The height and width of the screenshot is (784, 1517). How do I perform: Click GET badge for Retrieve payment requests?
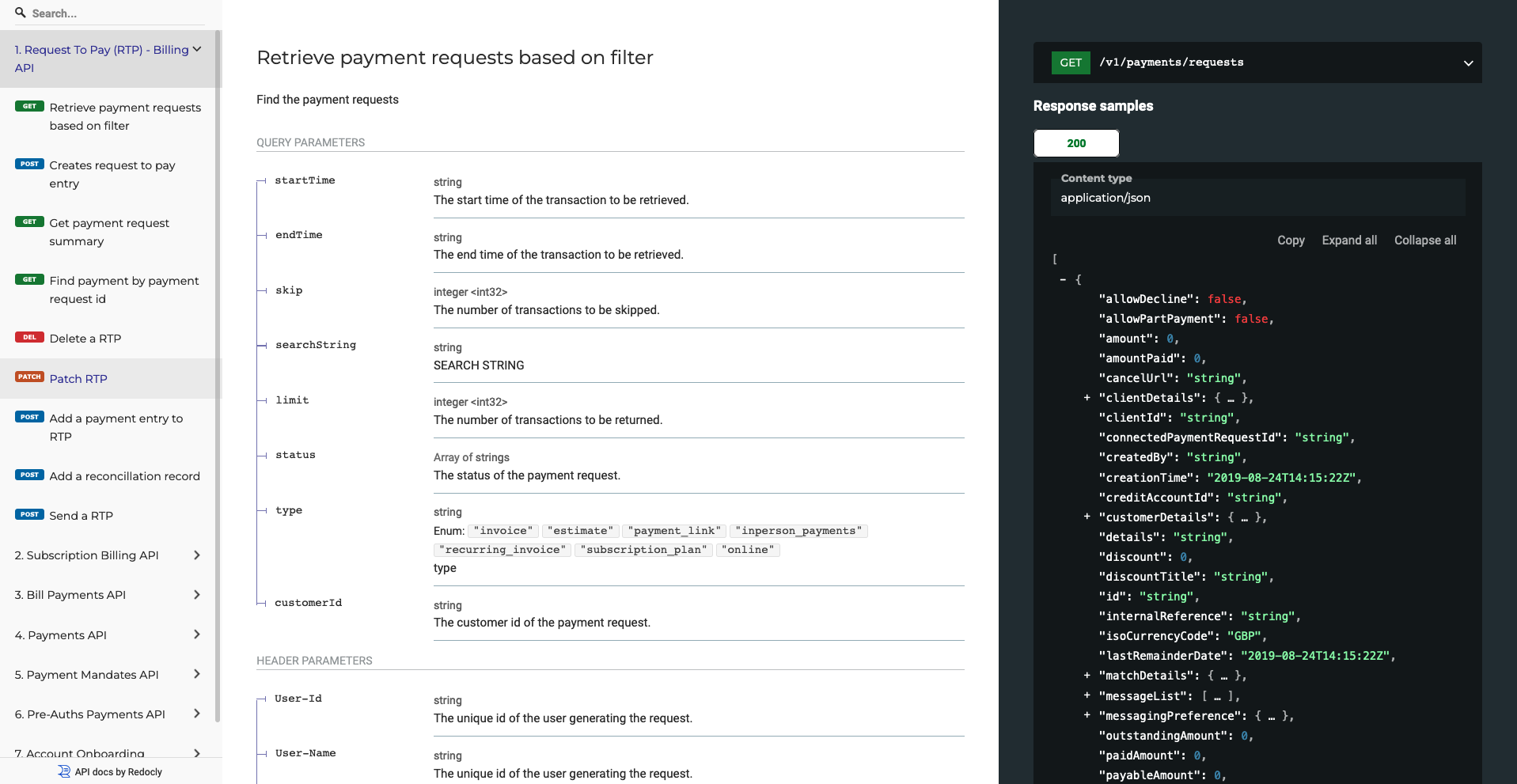point(29,106)
